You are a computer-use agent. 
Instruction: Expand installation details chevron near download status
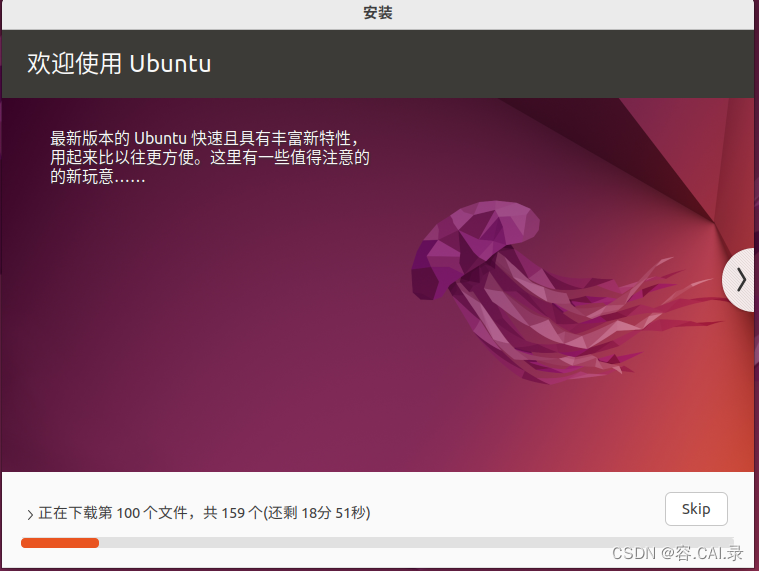[30, 514]
